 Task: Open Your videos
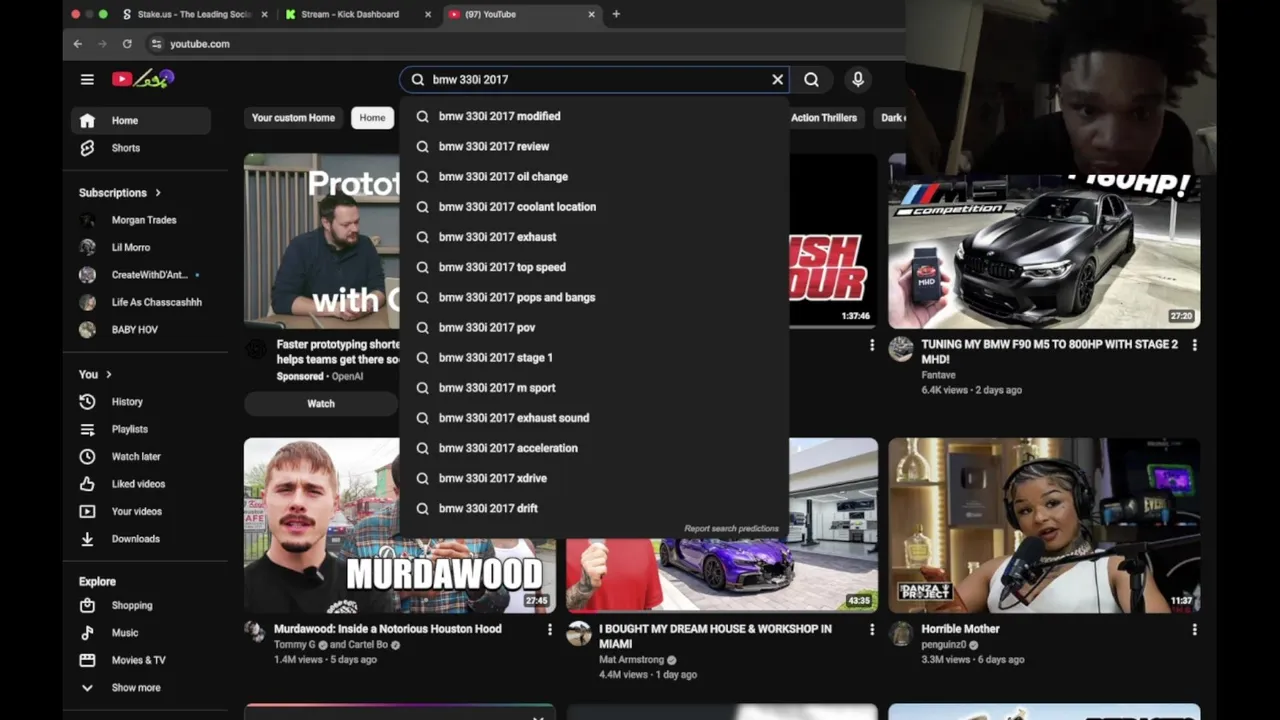pyautogui.click(x=141, y=511)
